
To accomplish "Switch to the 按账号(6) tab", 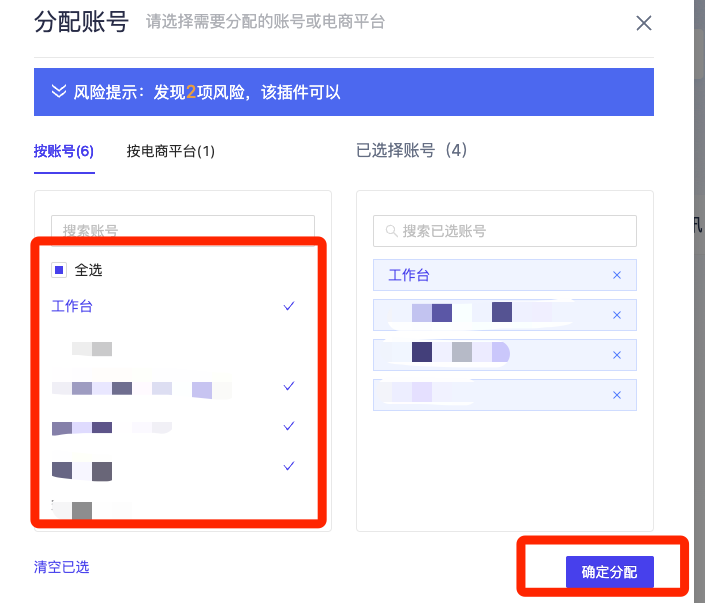I will [x=63, y=151].
